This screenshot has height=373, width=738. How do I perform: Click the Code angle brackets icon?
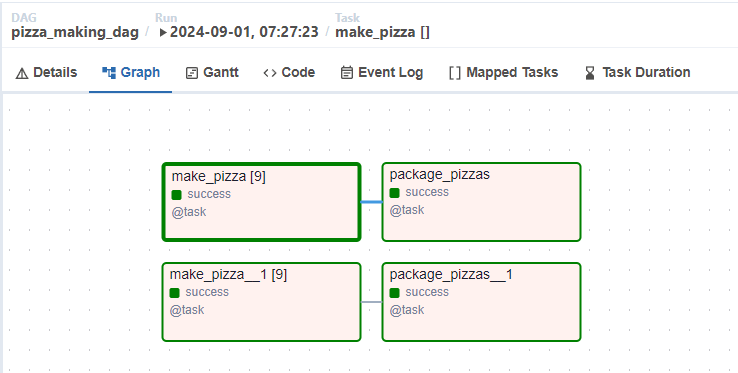[x=270, y=73]
